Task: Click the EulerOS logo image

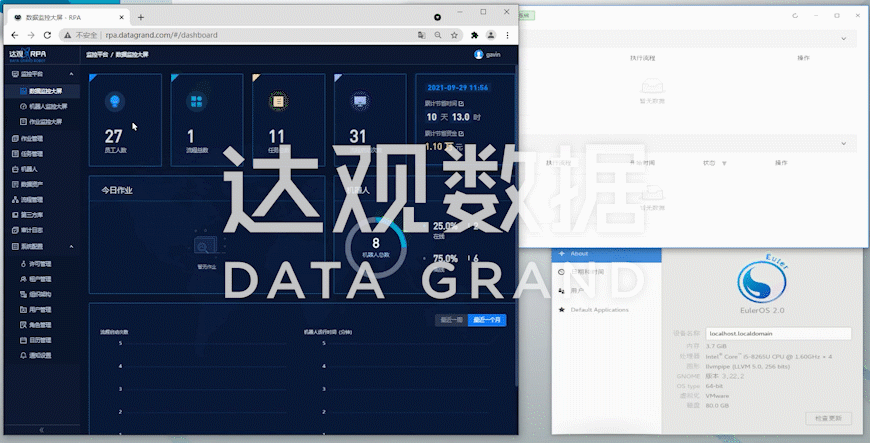Action: [x=762, y=279]
